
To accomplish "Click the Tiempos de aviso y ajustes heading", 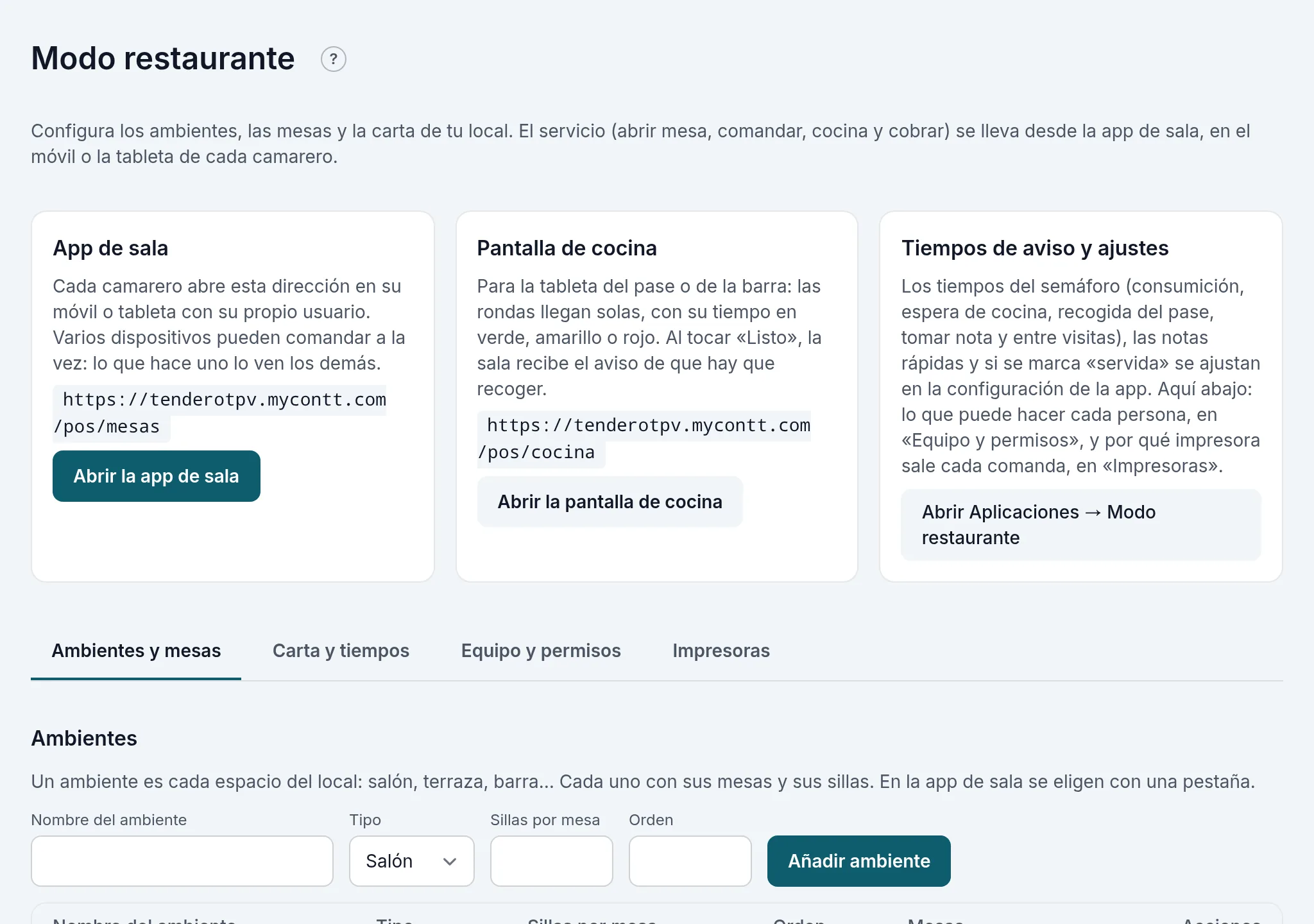I will (x=1035, y=248).
